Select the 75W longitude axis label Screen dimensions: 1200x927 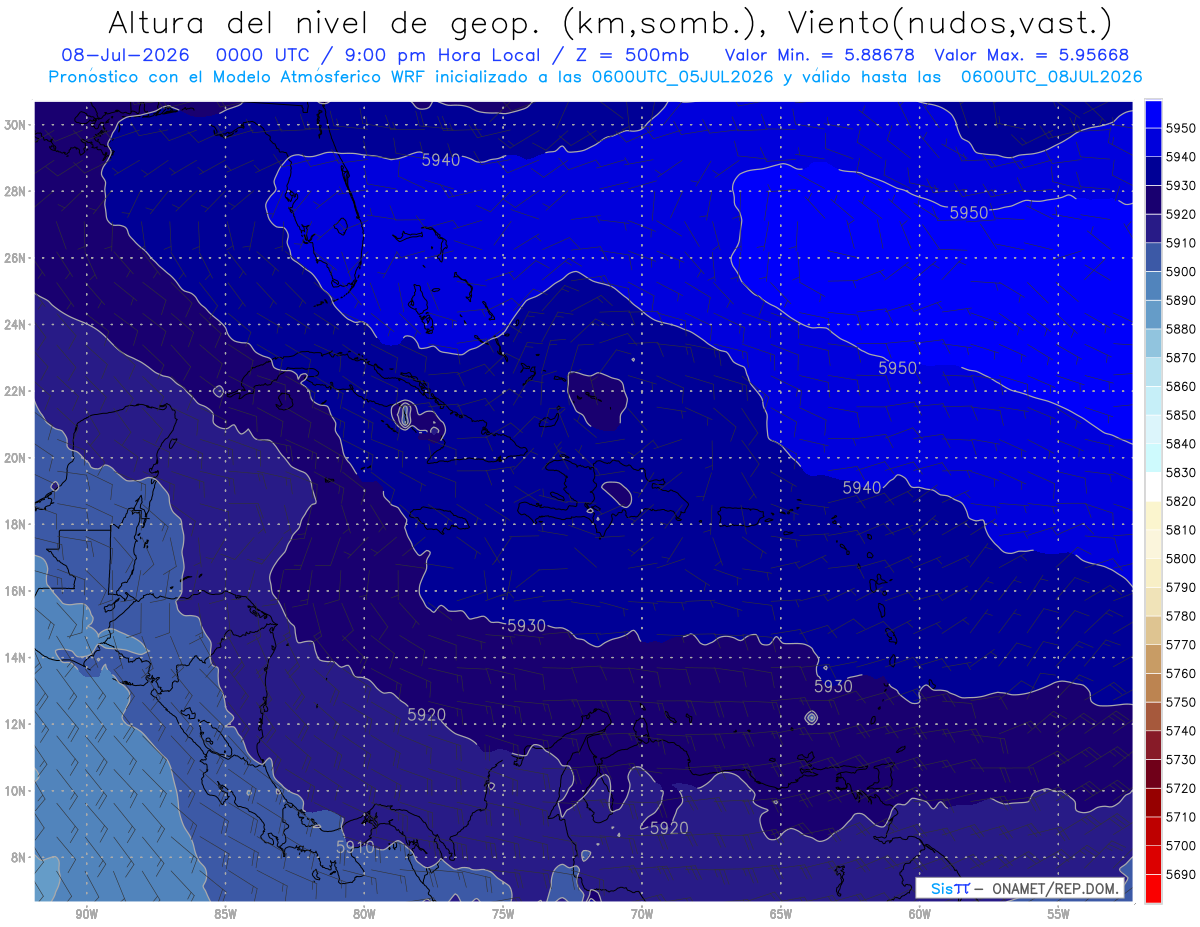coord(503,915)
